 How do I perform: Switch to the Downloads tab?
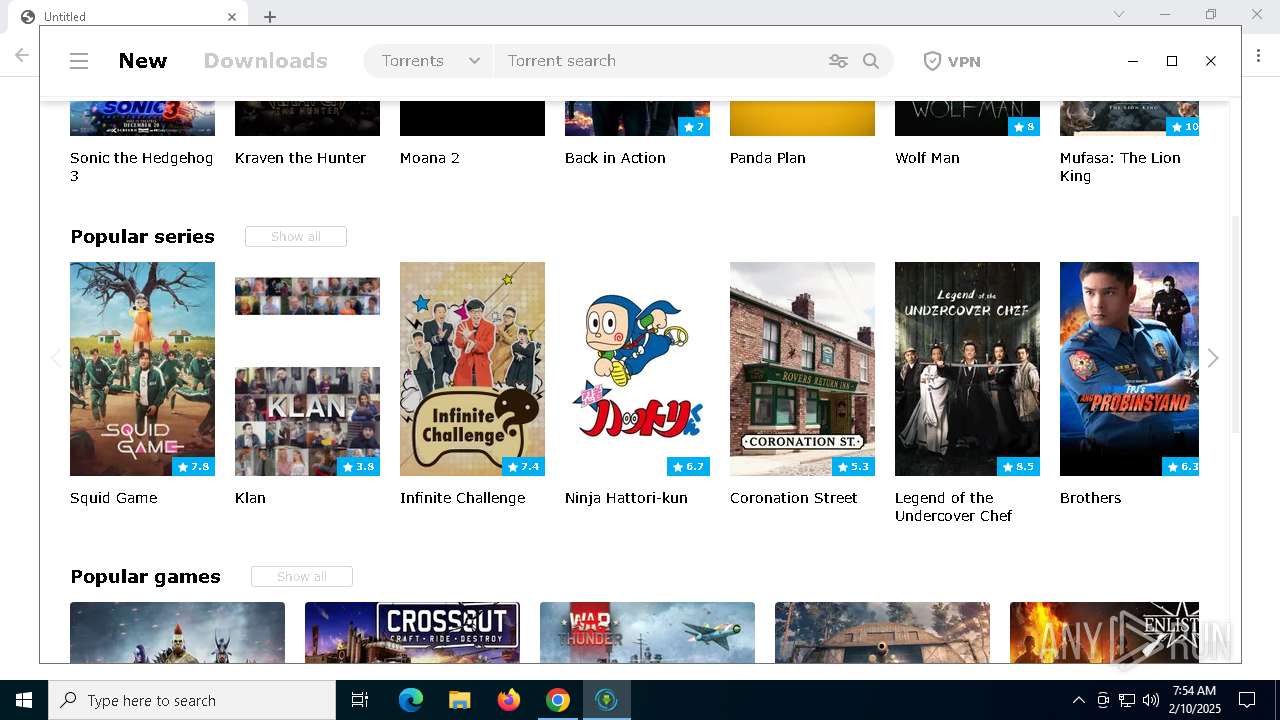point(266,61)
